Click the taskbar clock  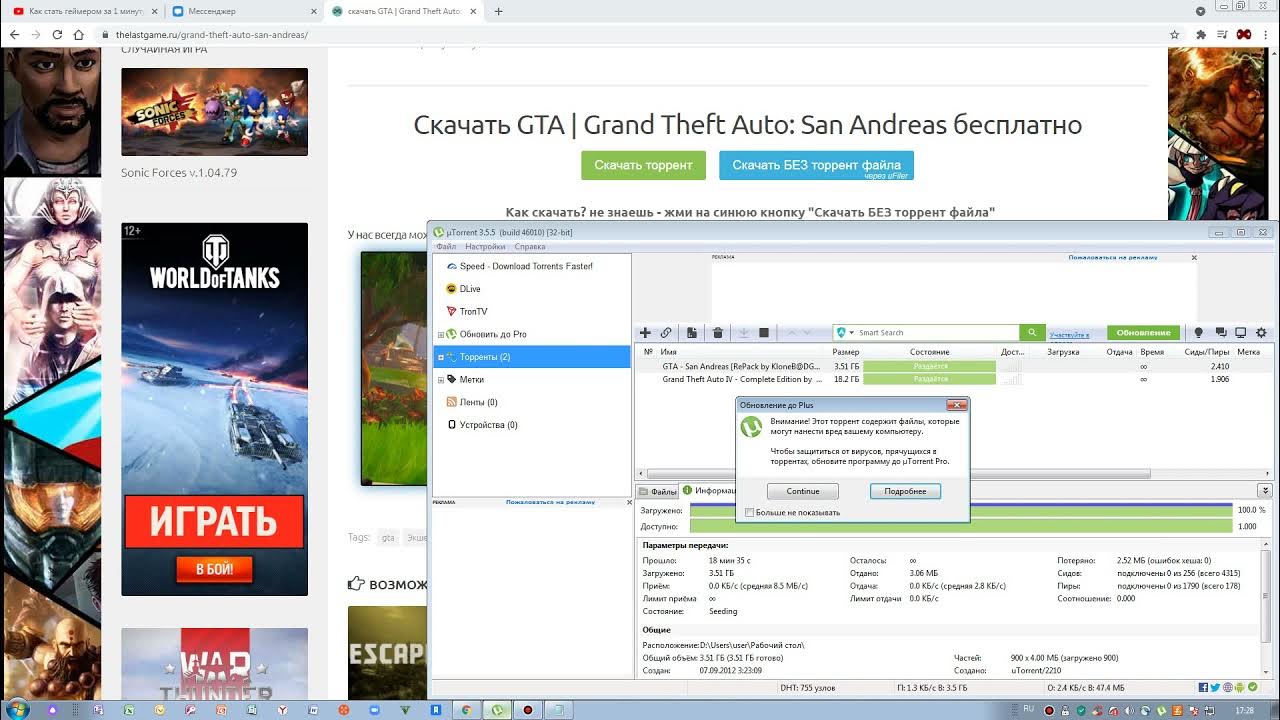(1245, 710)
